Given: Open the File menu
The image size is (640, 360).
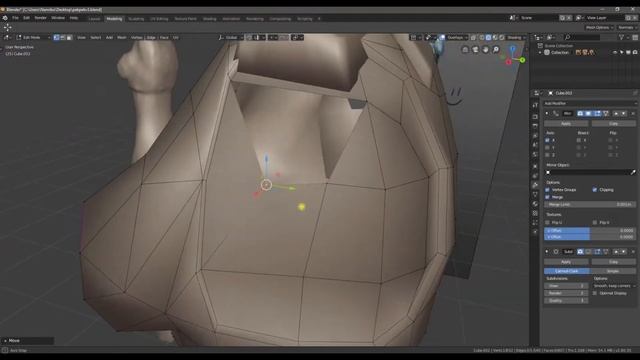Looking at the screenshot, I should tap(16, 18).
